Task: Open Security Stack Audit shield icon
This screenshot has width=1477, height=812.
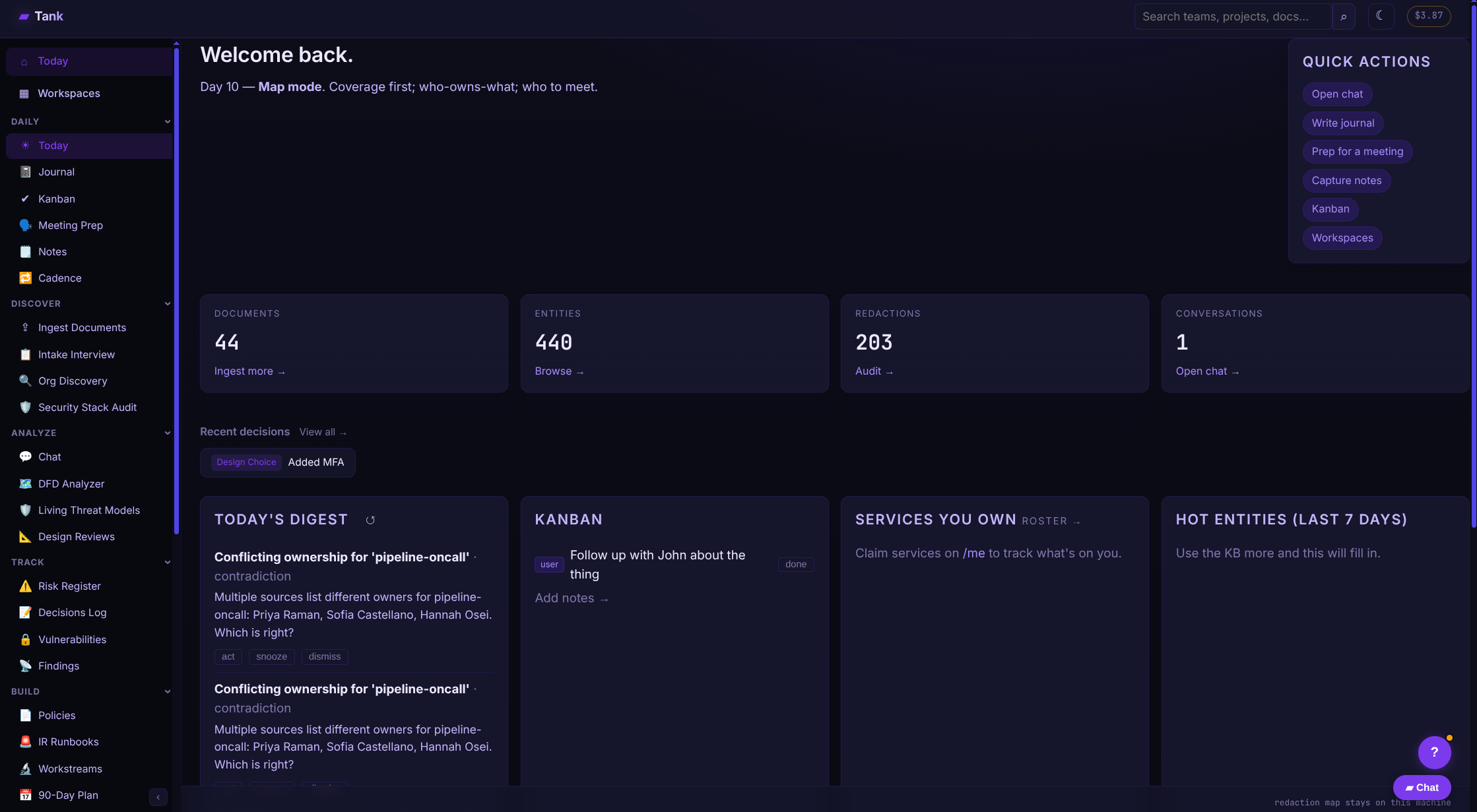Action: click(25, 408)
